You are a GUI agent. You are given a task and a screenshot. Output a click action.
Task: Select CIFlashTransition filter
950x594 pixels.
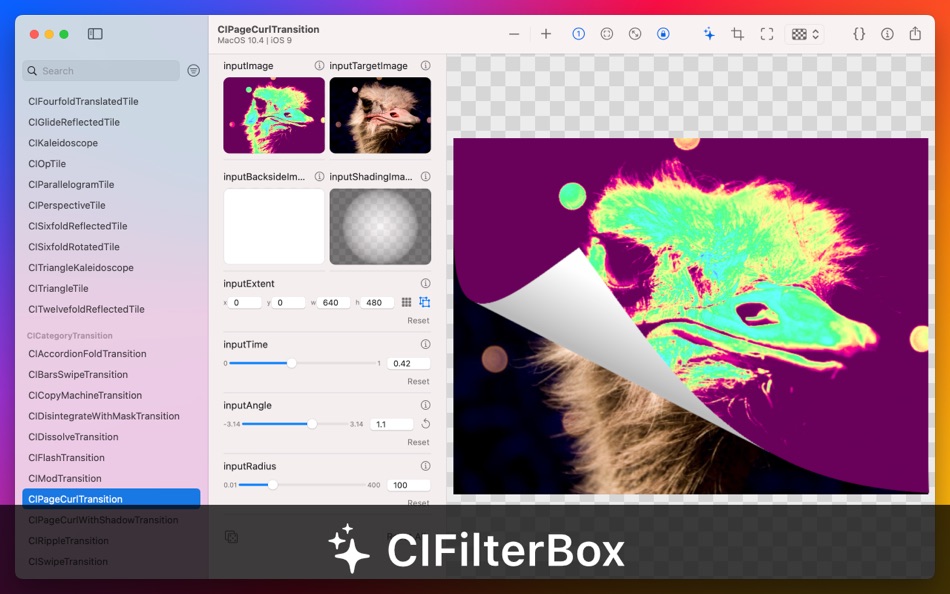point(66,458)
